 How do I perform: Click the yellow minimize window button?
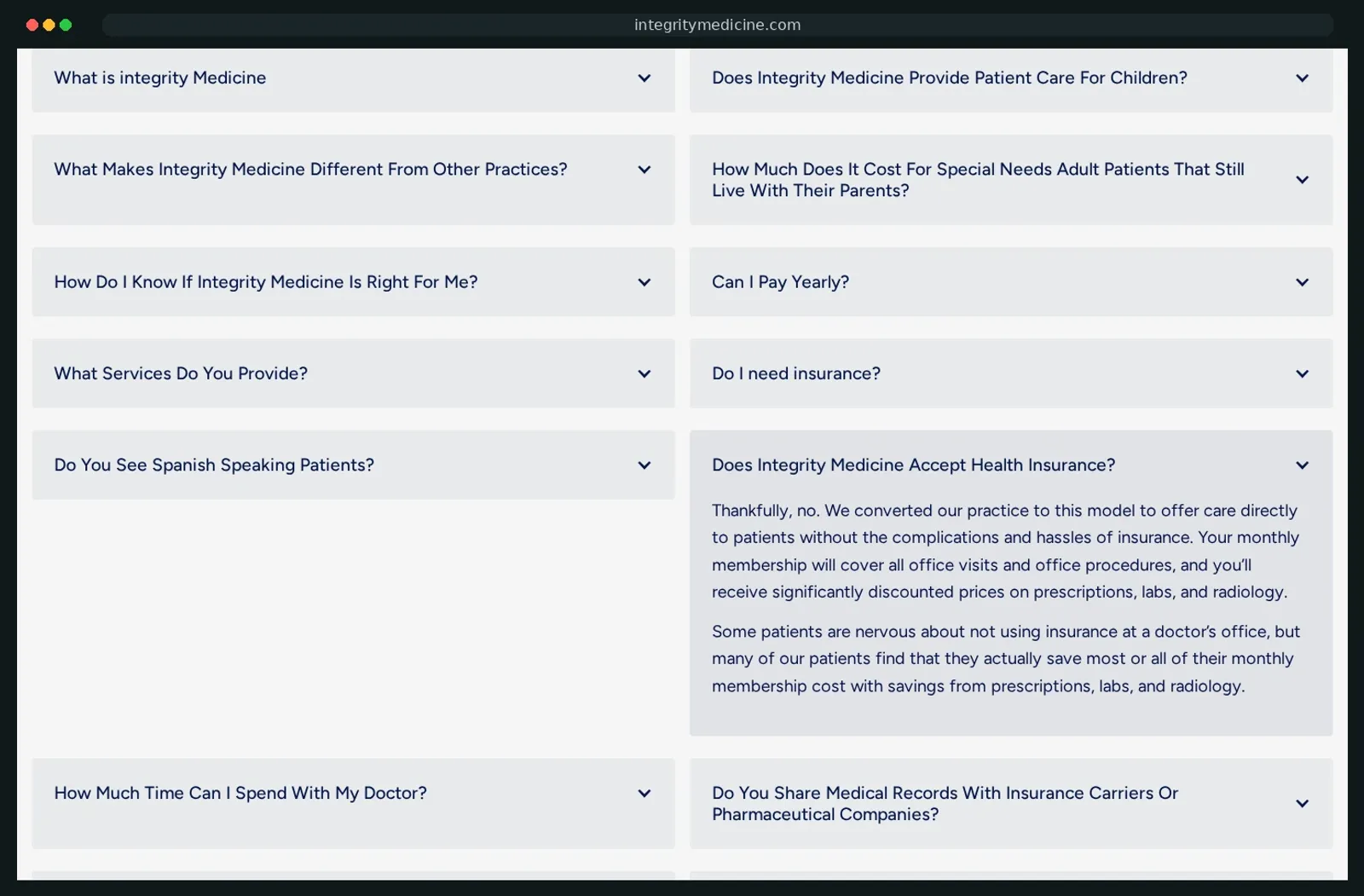coord(49,25)
